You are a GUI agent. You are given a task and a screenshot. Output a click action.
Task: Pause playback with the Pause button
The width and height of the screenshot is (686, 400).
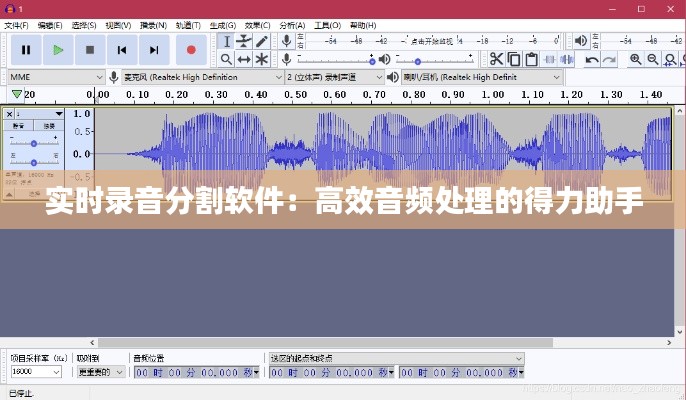point(26,50)
